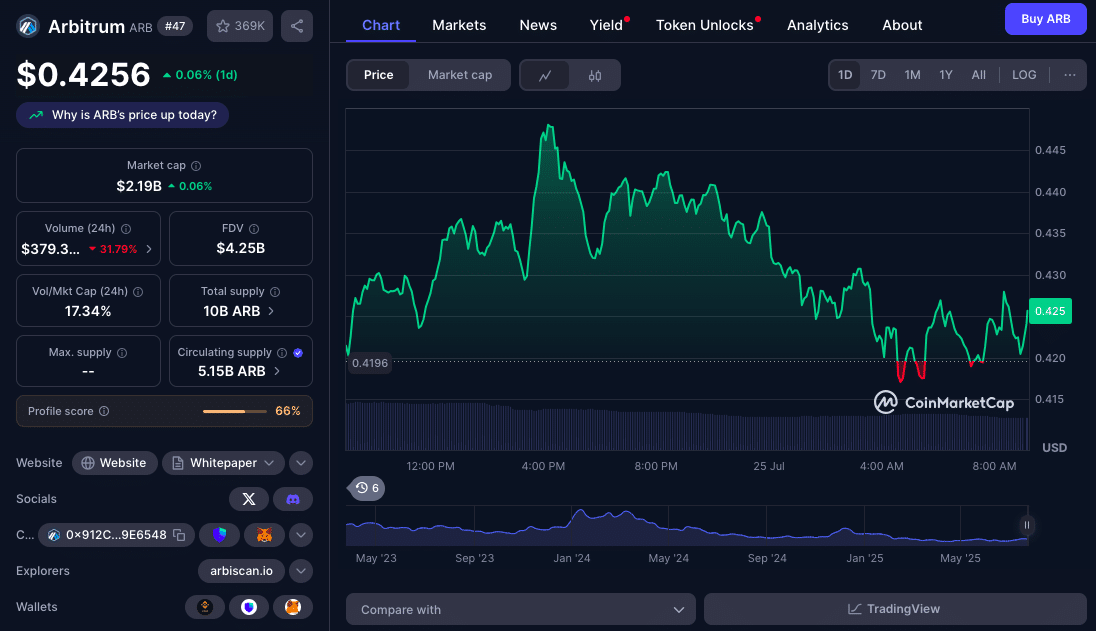Open the Markets tab
Viewport: 1096px width, 631px height.
coord(459,25)
